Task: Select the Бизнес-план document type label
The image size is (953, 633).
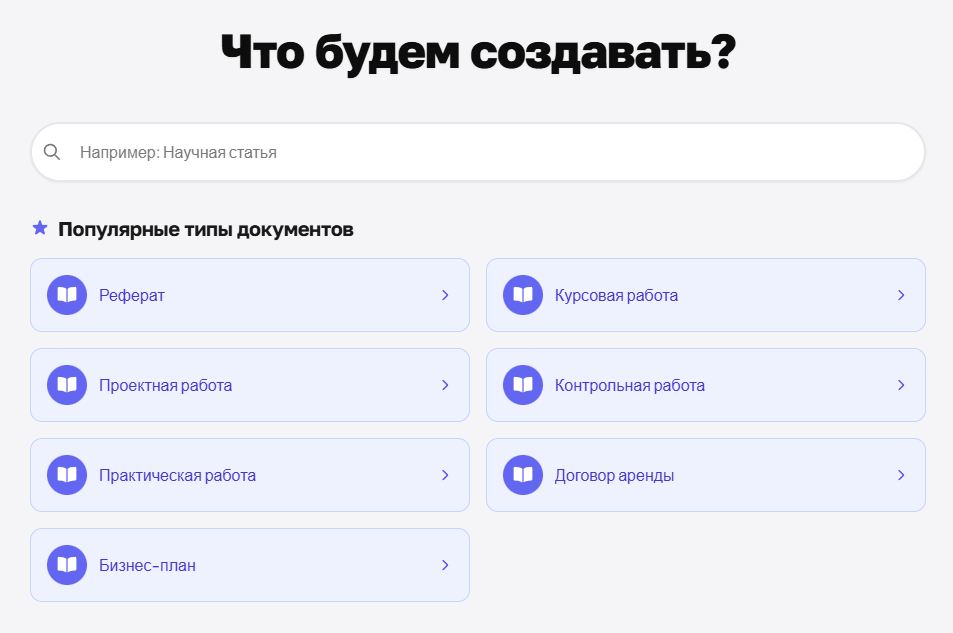Action: (x=147, y=566)
